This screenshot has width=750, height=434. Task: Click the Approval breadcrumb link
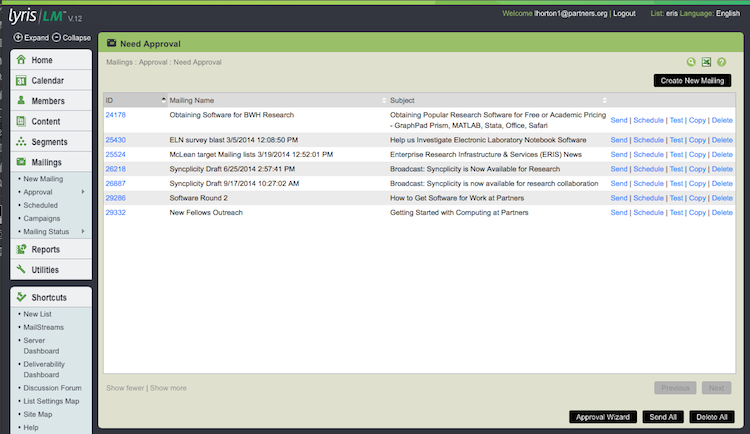click(x=153, y=62)
